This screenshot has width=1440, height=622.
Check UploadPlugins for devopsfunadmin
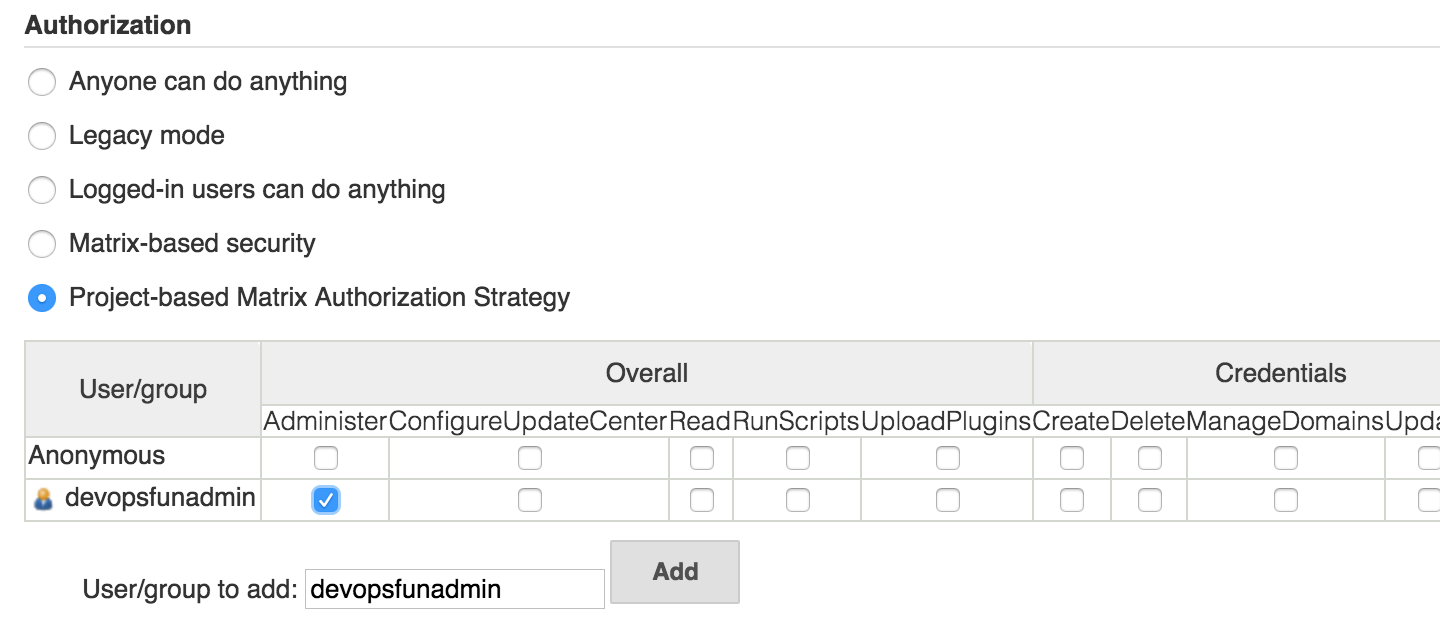pyautogui.click(x=948, y=500)
